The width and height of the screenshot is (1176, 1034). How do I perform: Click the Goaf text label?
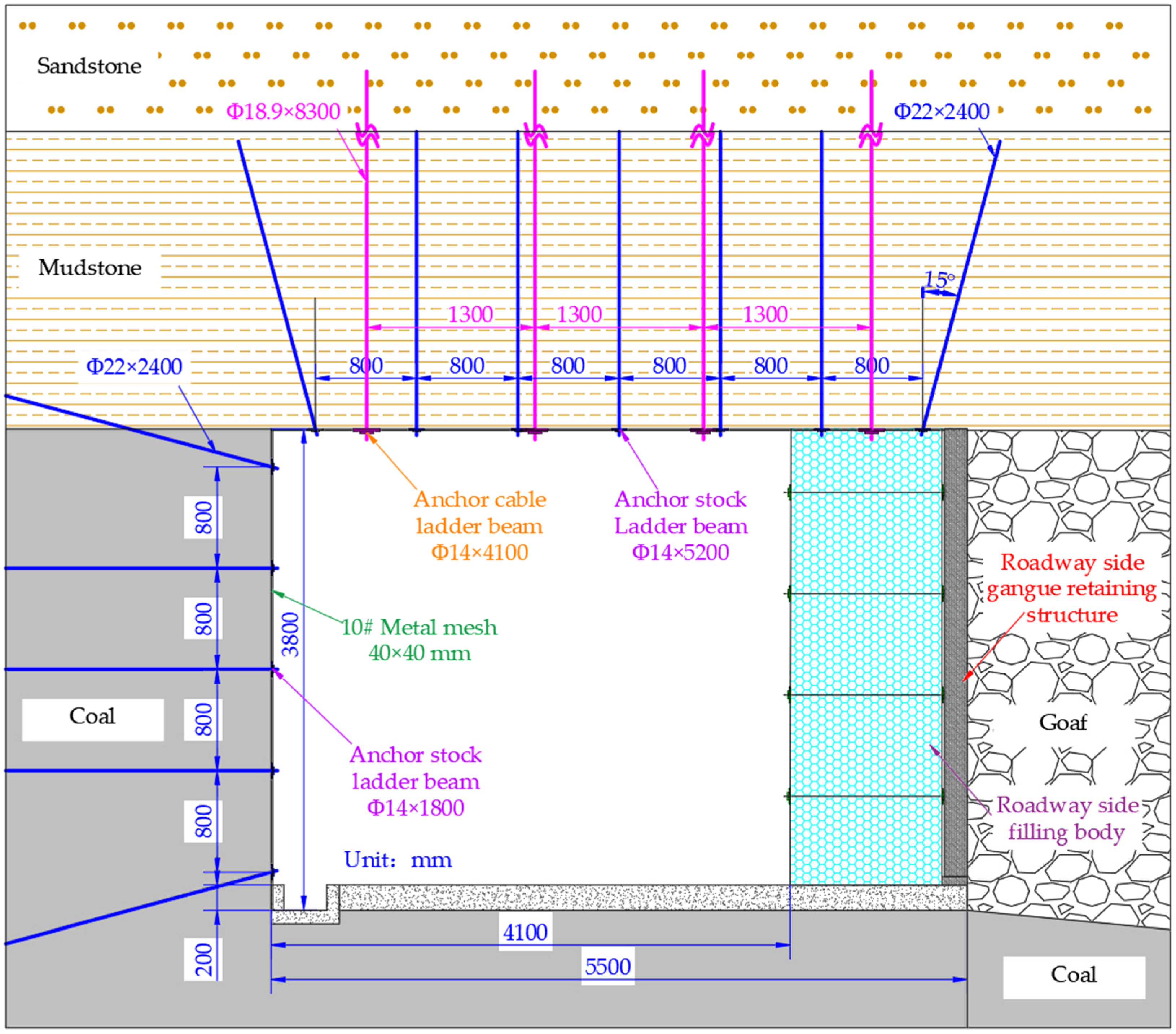coord(1063,723)
